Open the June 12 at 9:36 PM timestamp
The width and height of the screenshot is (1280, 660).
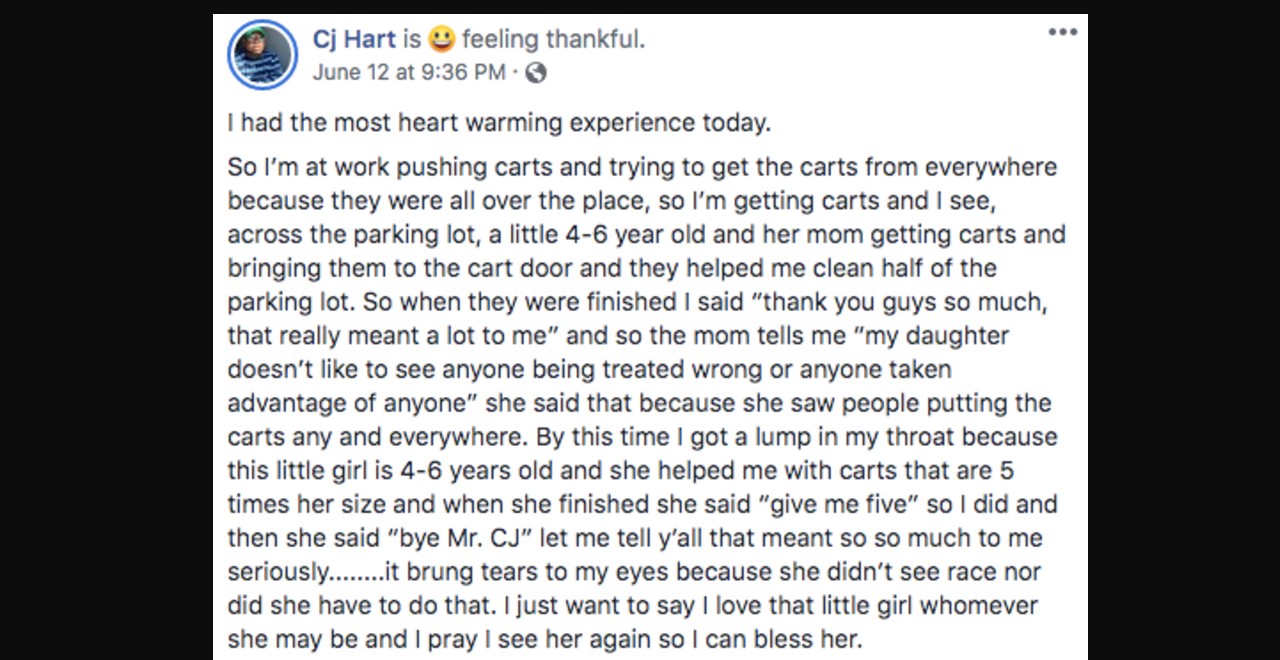tap(409, 72)
